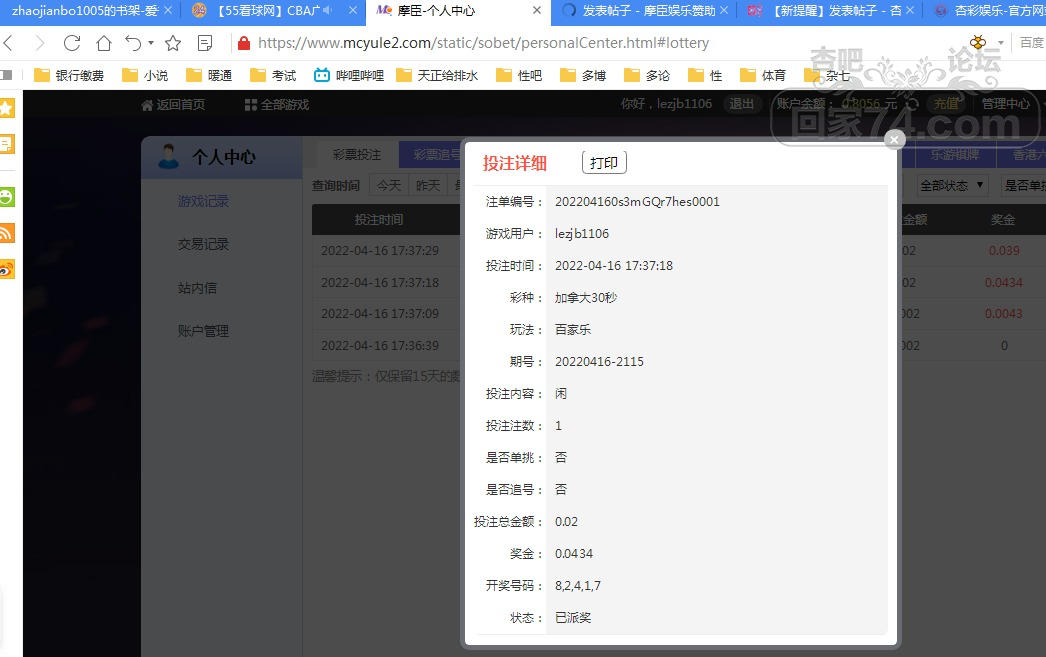Open 哔哩哔哩 bookmark

pos(349,75)
